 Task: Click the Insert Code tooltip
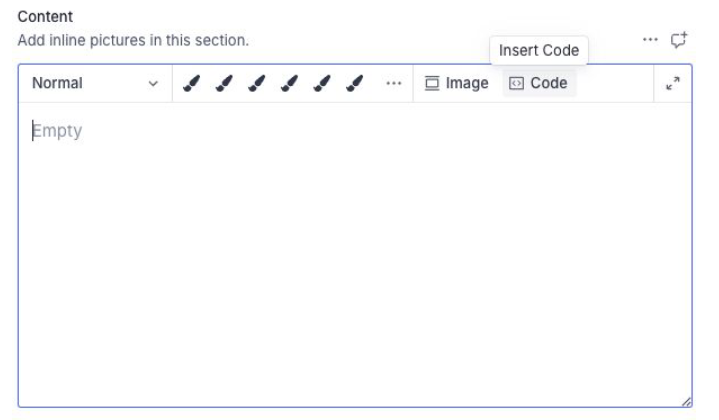tap(539, 50)
